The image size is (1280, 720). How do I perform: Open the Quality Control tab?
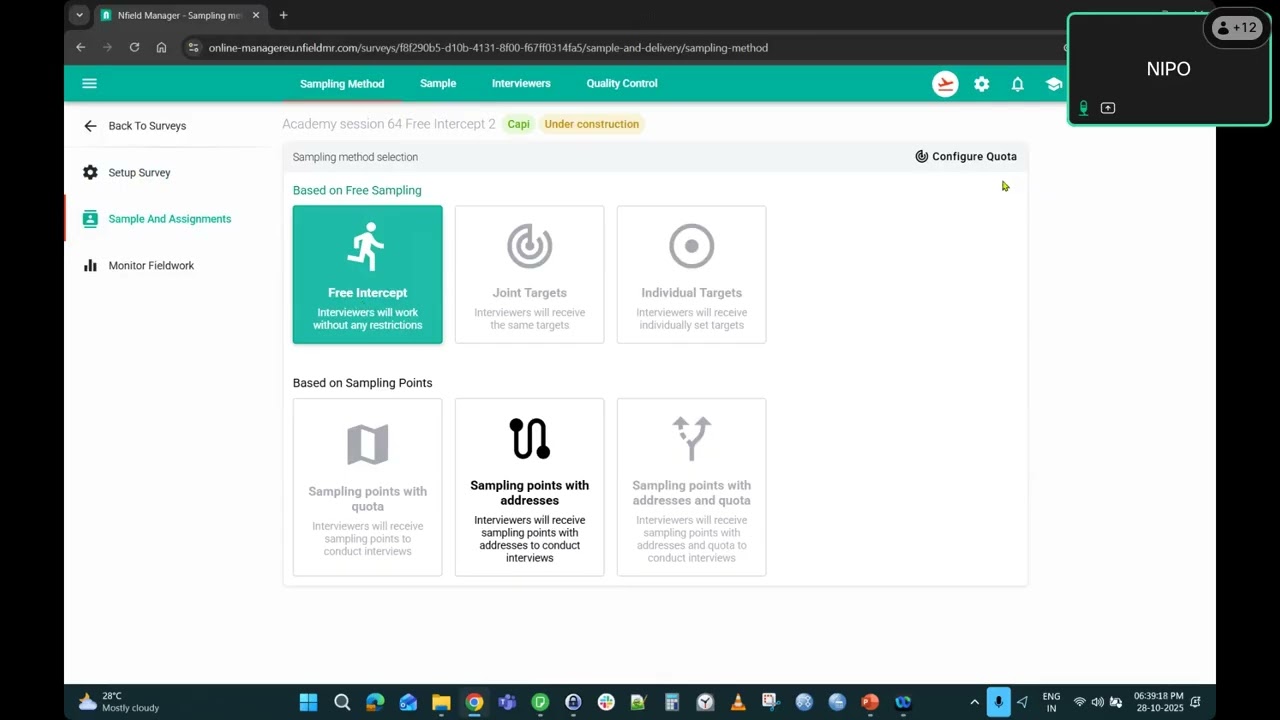click(x=621, y=84)
